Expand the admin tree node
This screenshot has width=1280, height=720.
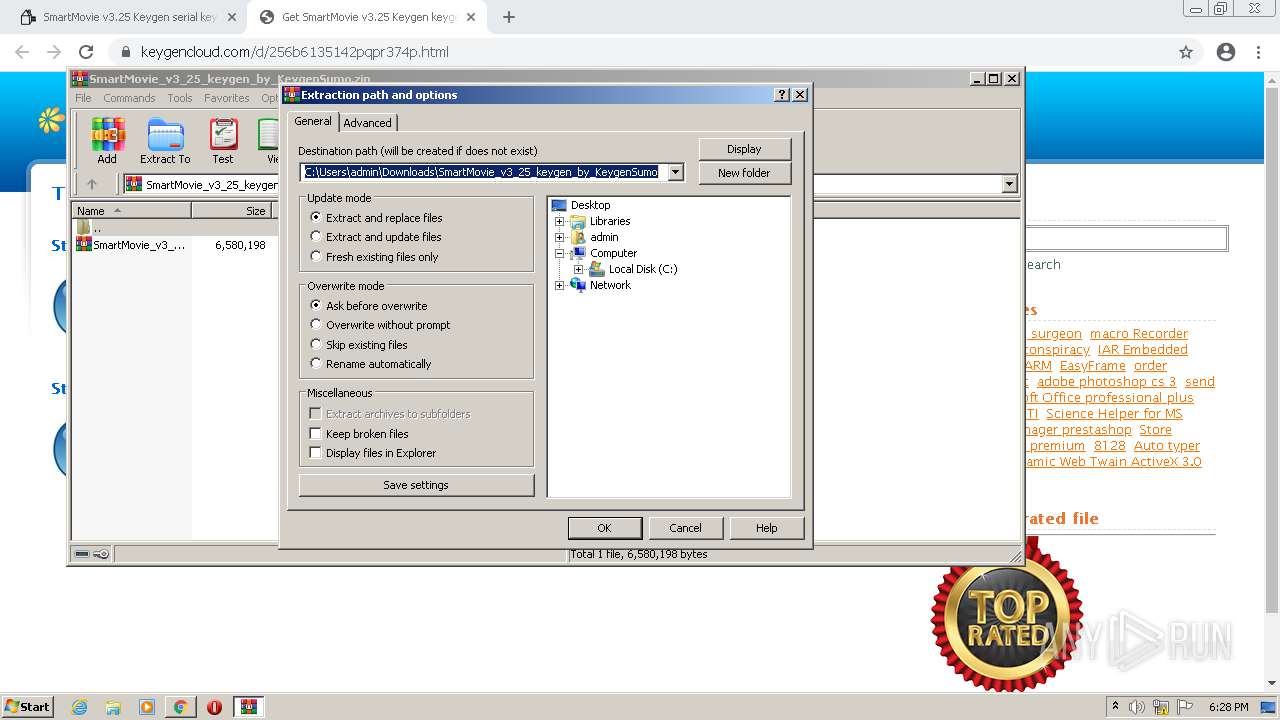click(x=560, y=237)
